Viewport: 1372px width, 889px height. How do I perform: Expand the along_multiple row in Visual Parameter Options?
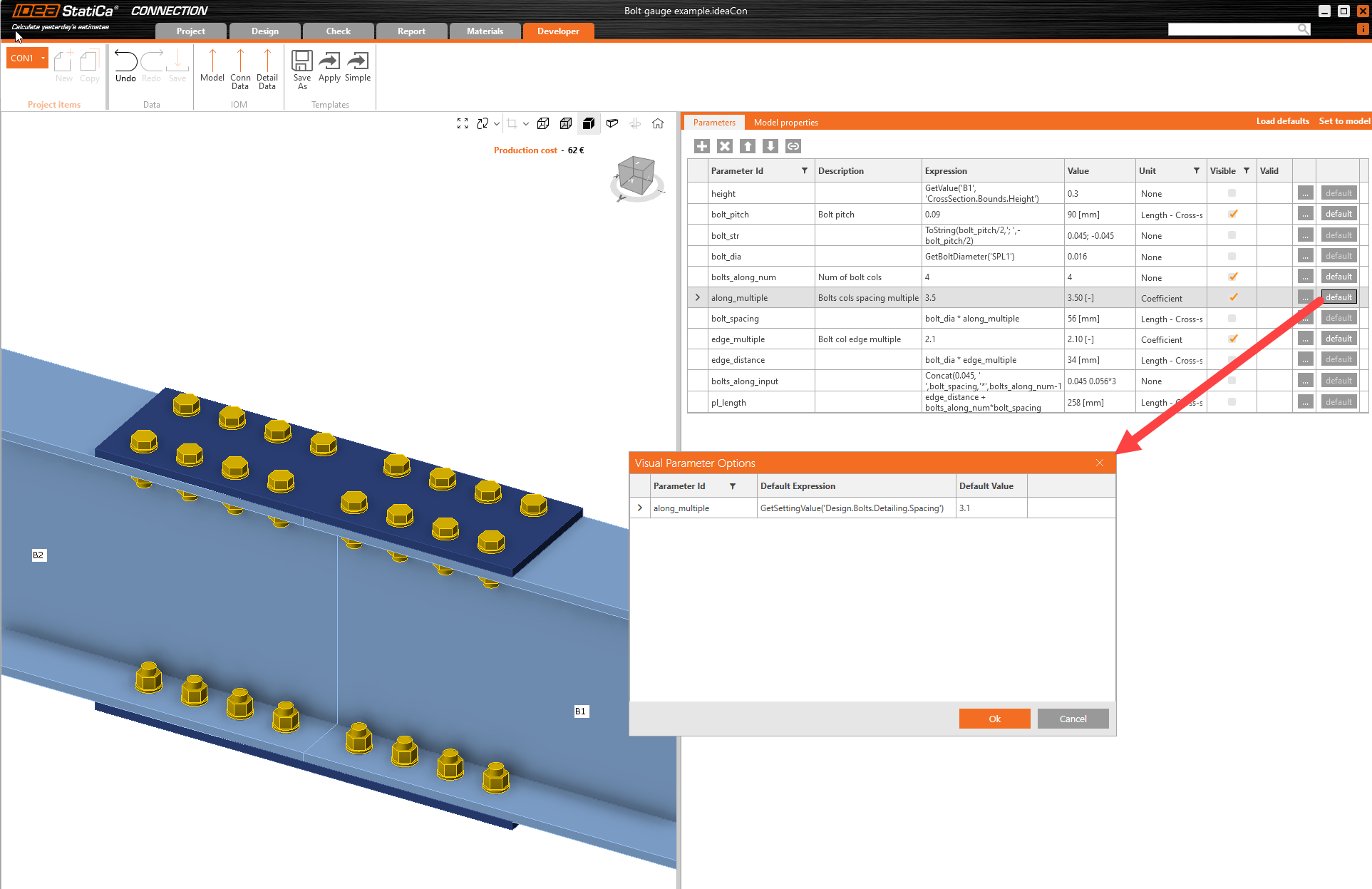coord(639,508)
